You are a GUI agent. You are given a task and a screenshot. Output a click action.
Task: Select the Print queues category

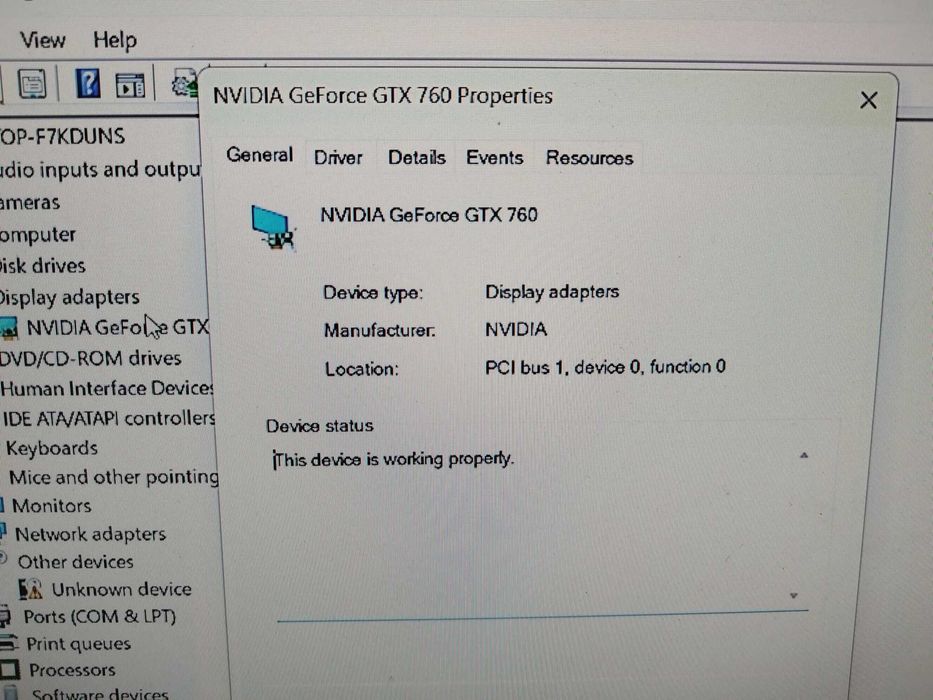[x=79, y=644]
